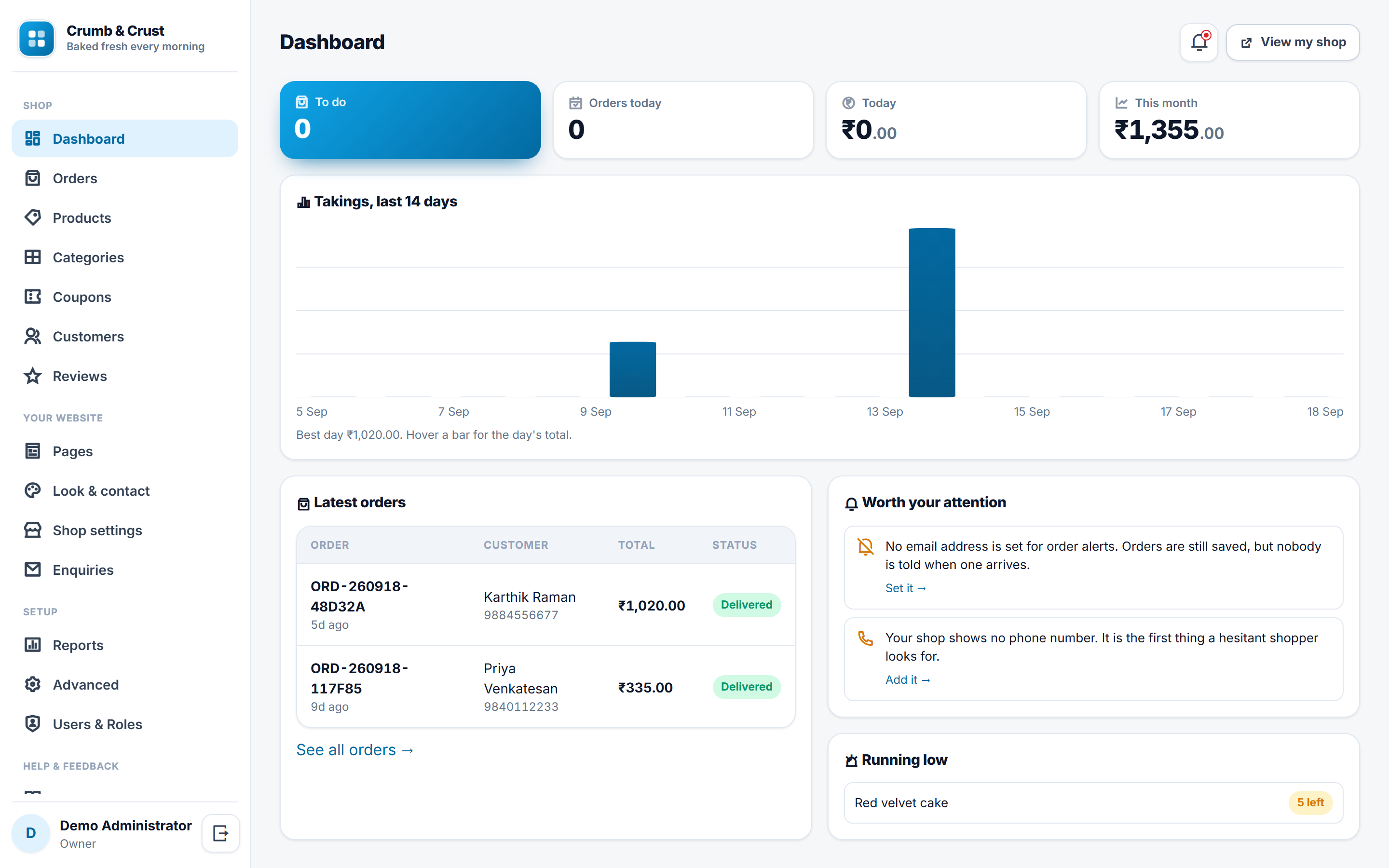
Task: Click the Today takings card
Action: 955,120
